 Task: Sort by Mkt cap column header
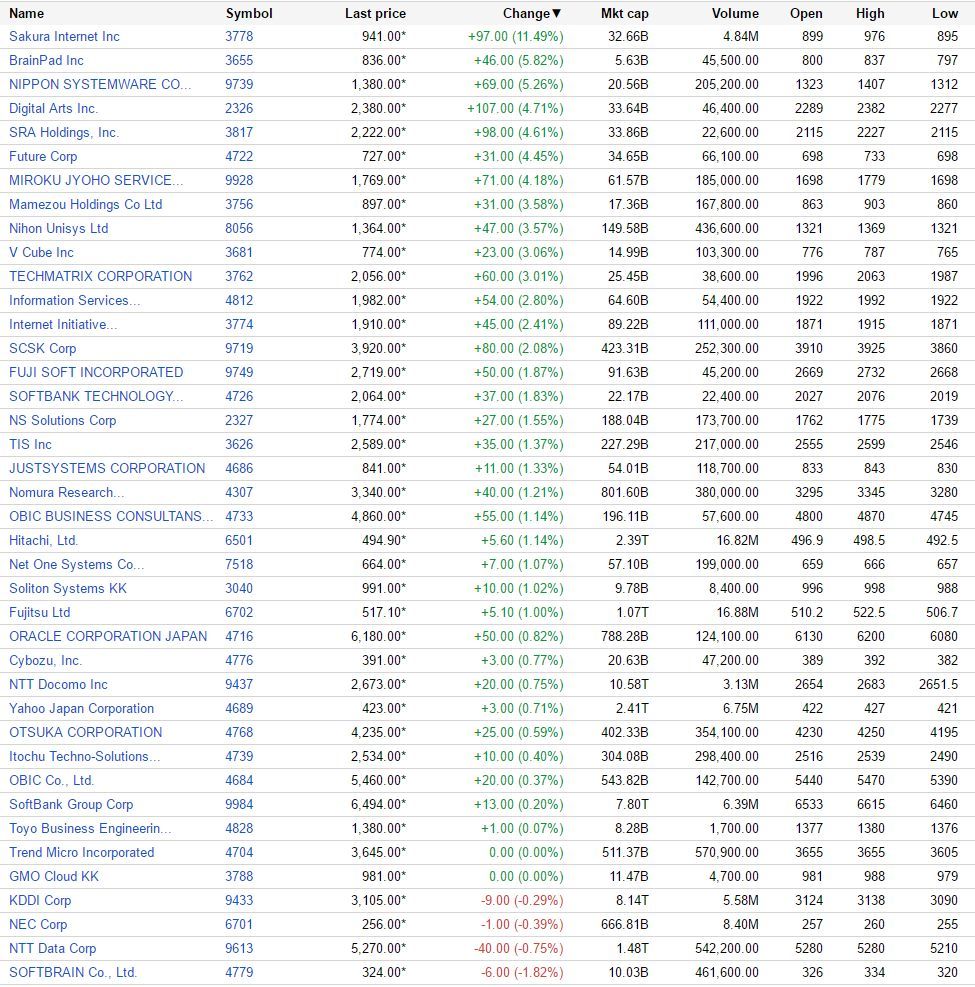click(624, 13)
